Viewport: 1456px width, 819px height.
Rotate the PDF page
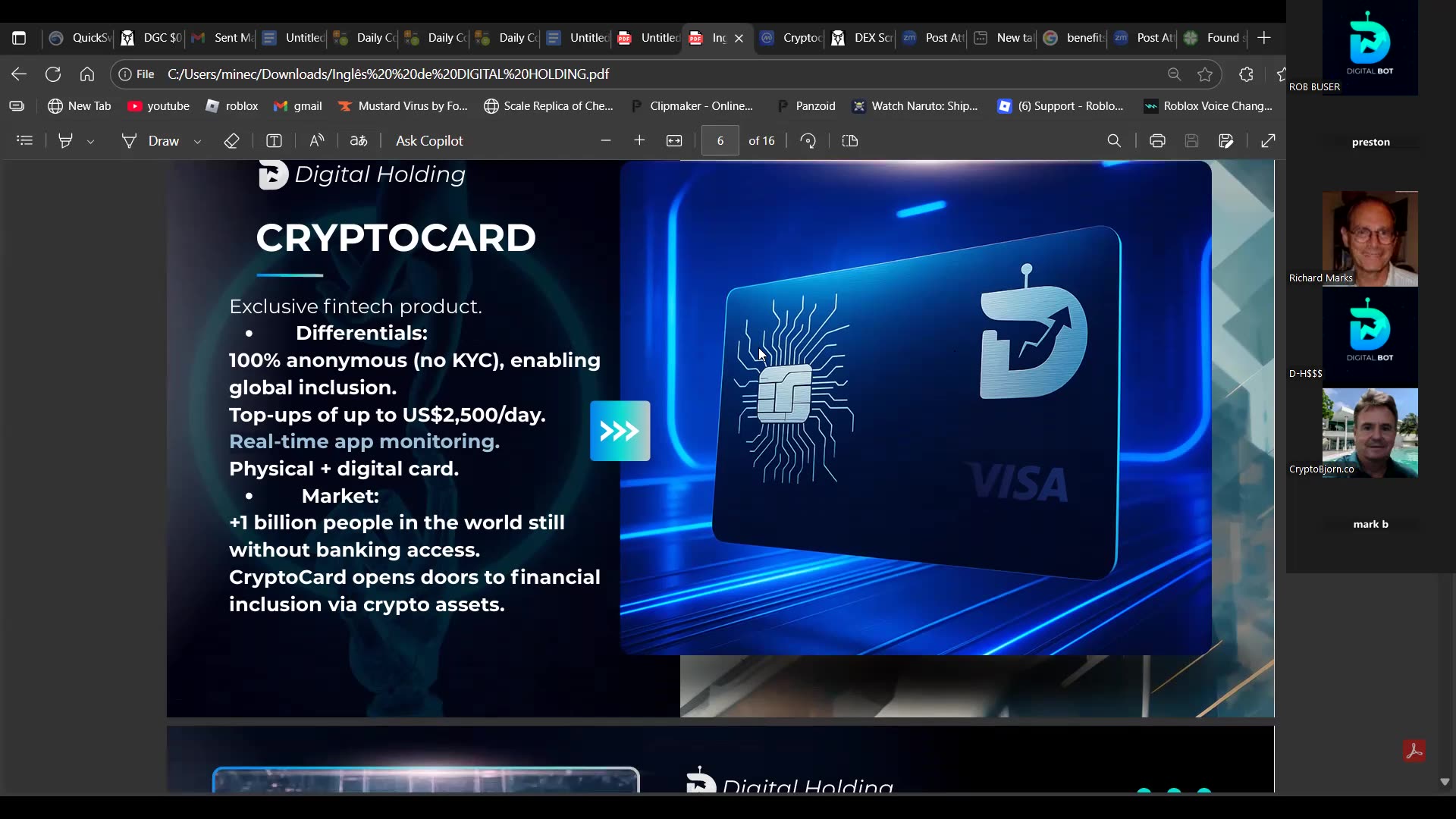coord(808,140)
